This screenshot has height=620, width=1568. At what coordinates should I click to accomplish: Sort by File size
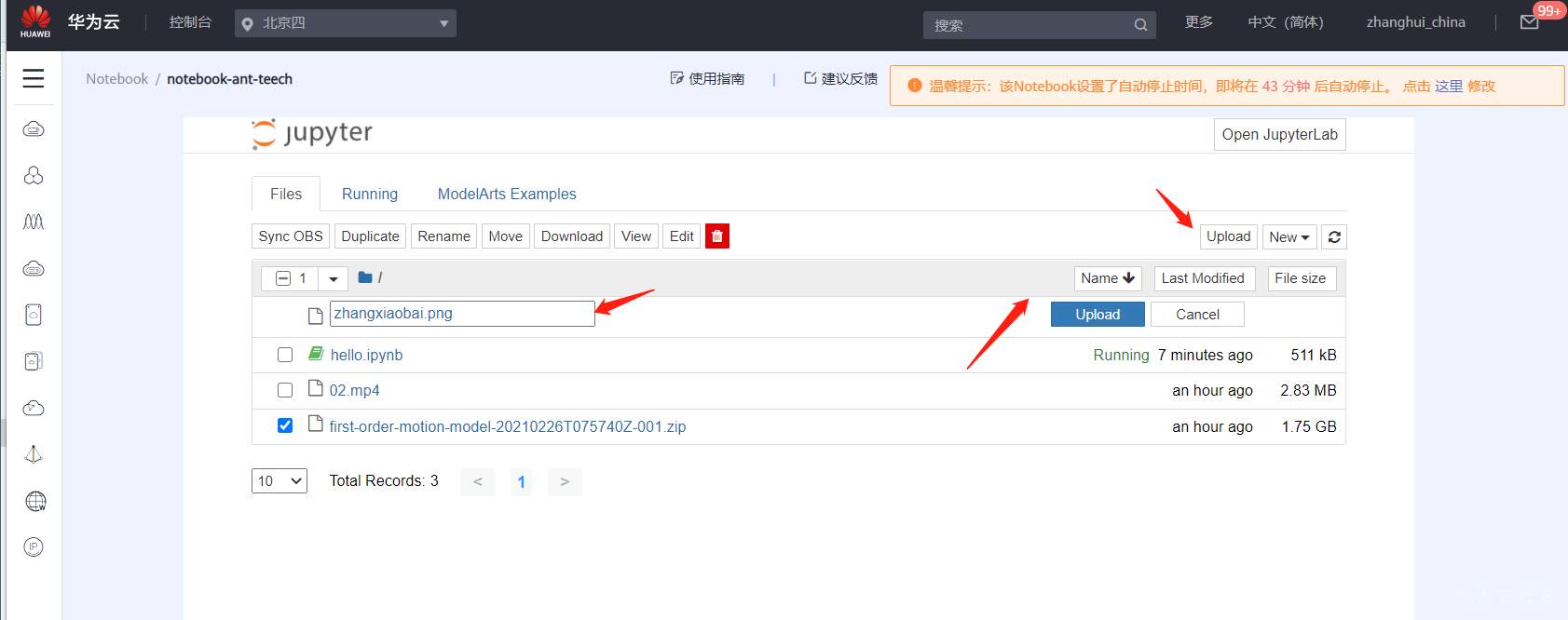pyautogui.click(x=1301, y=278)
